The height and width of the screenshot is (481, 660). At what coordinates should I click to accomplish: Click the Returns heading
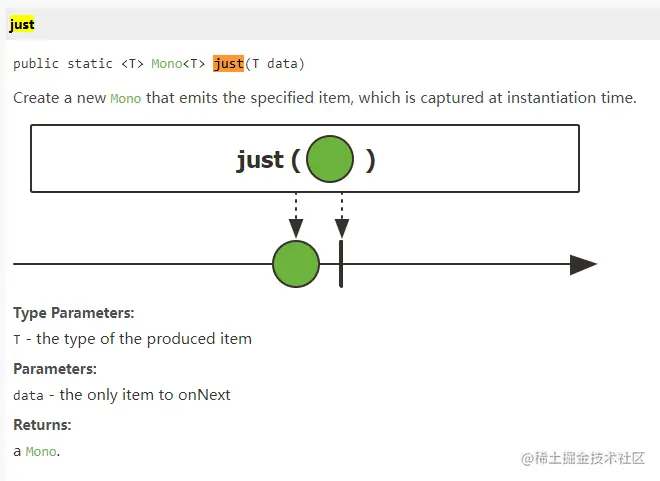43,425
